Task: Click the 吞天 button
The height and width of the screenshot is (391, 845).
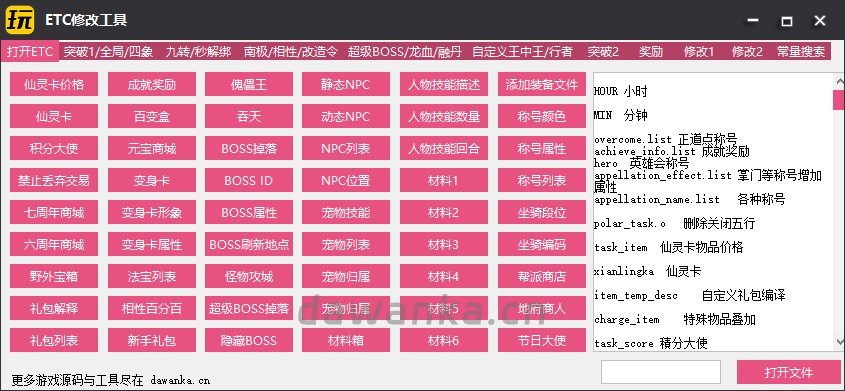Action: [x=249, y=116]
